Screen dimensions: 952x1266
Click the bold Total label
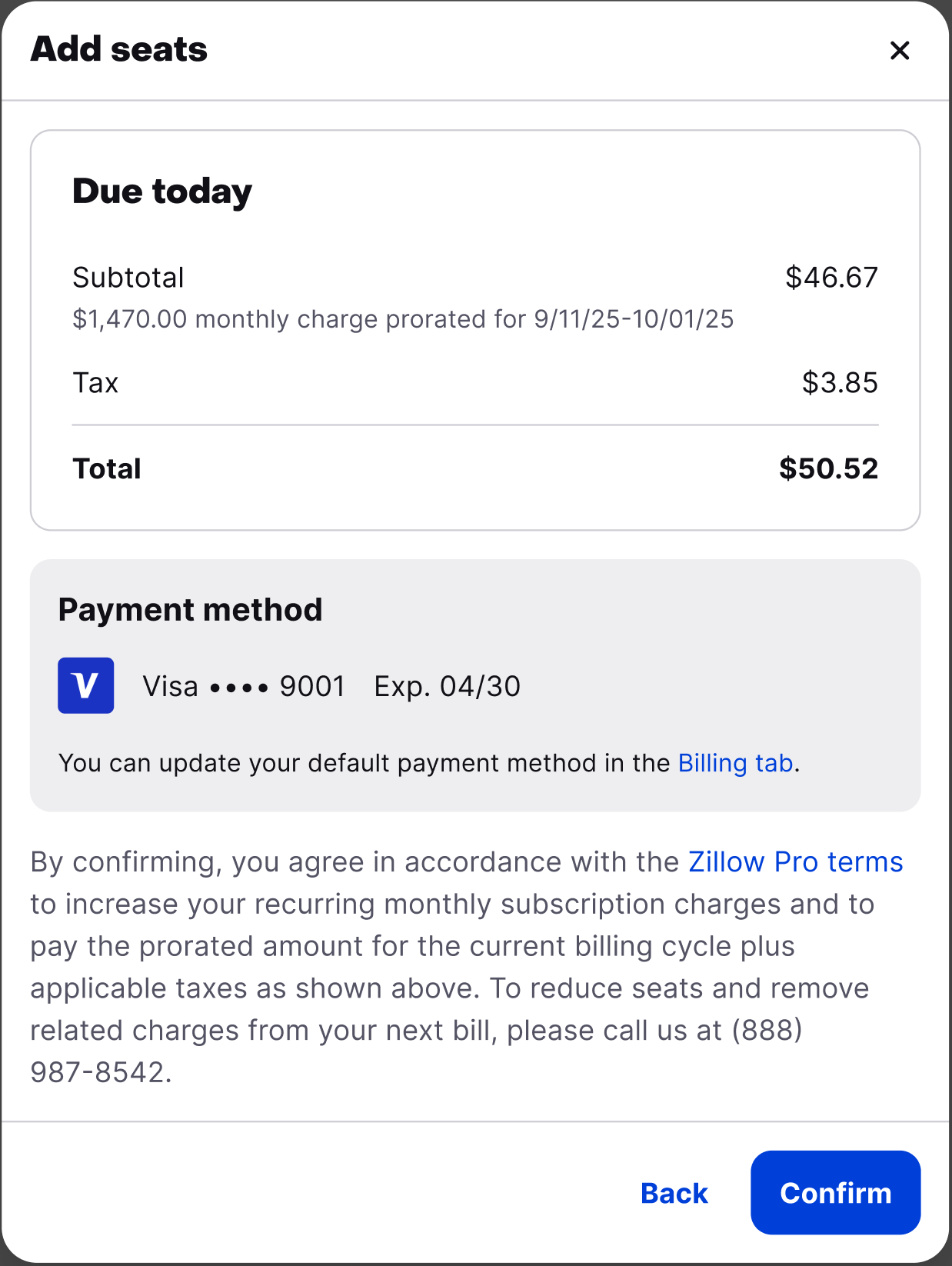pos(107,469)
